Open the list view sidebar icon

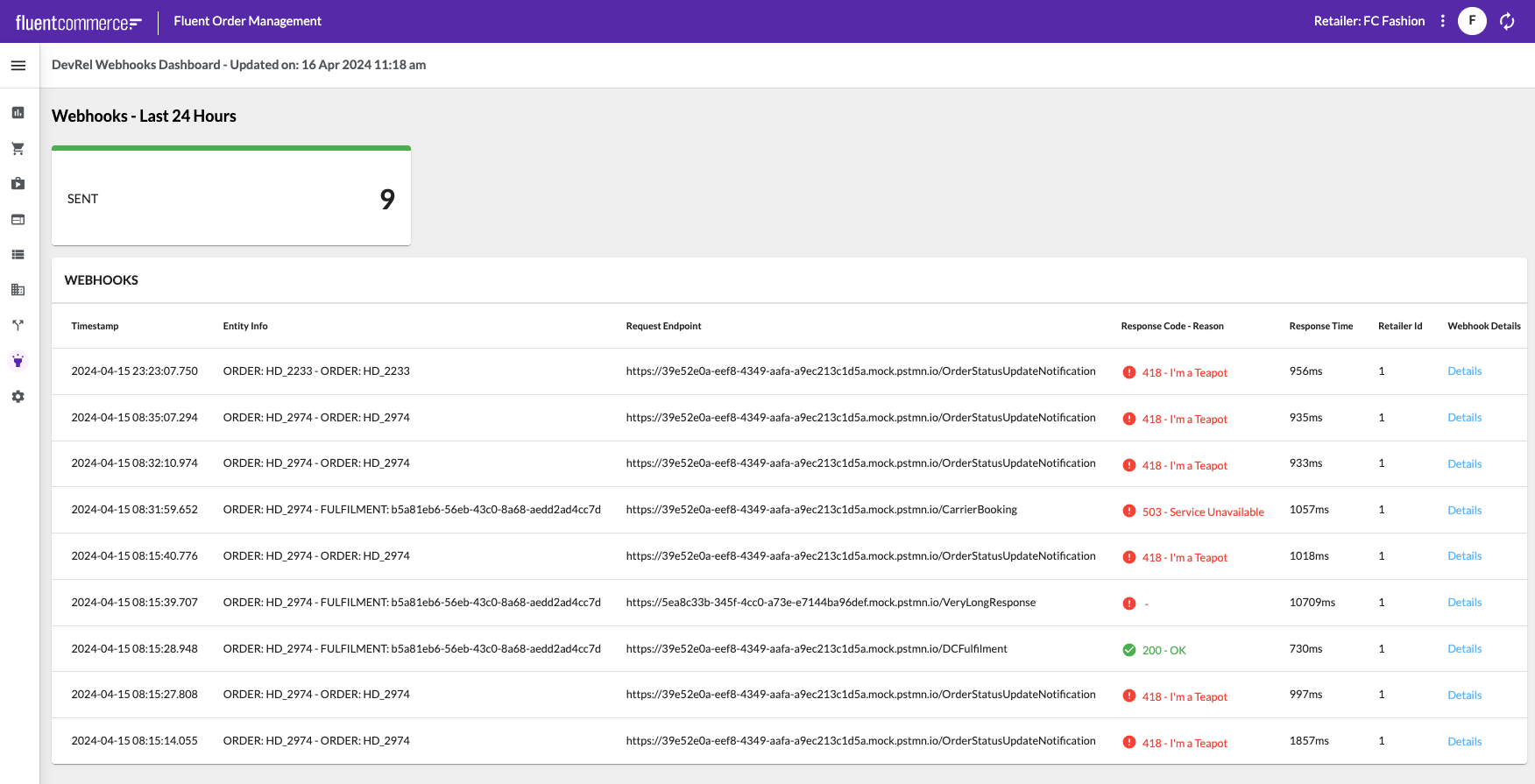pyautogui.click(x=18, y=255)
